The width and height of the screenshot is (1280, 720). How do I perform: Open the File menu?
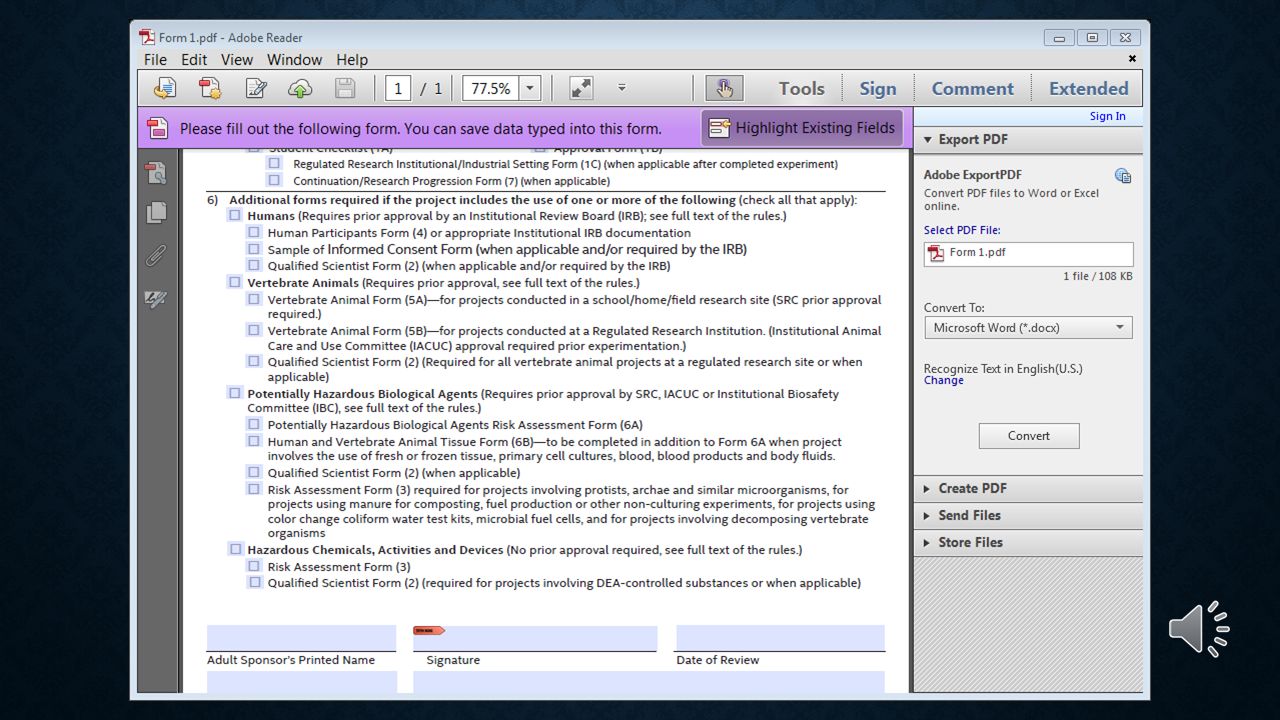click(155, 60)
